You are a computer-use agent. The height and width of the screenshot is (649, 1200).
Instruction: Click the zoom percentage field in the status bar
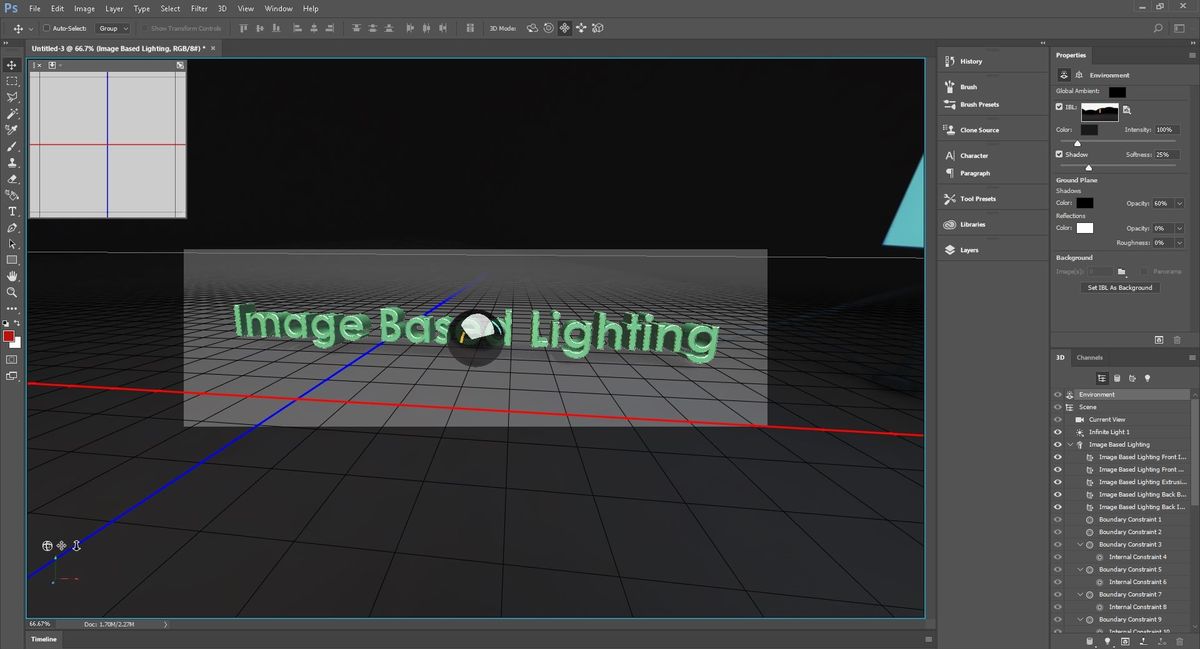click(38, 623)
